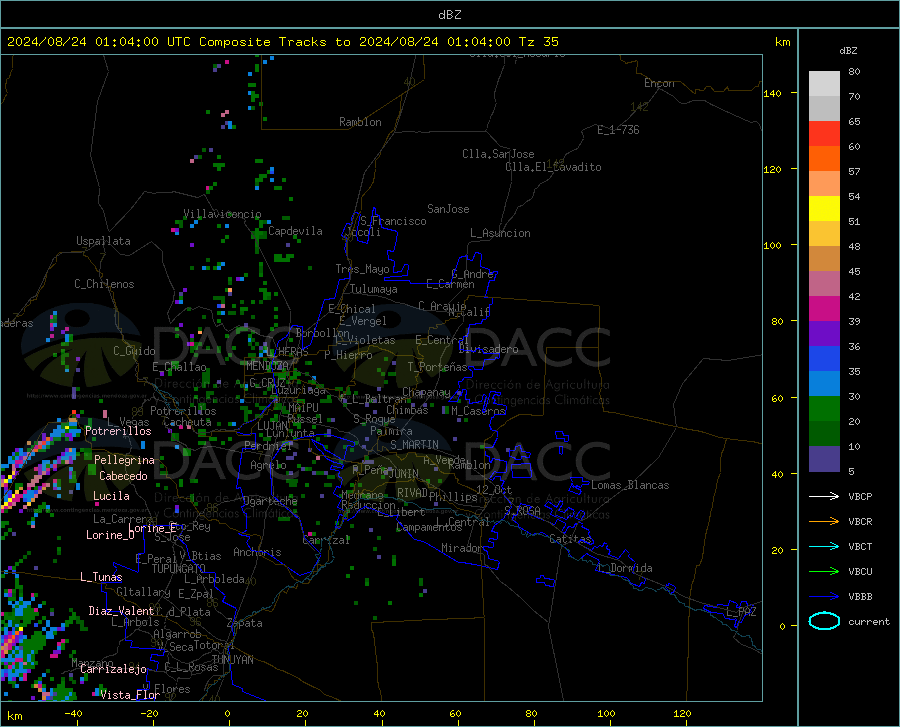Screen dimensions: 900x727
Task: Click the Encon label on map
Action: tap(659, 83)
